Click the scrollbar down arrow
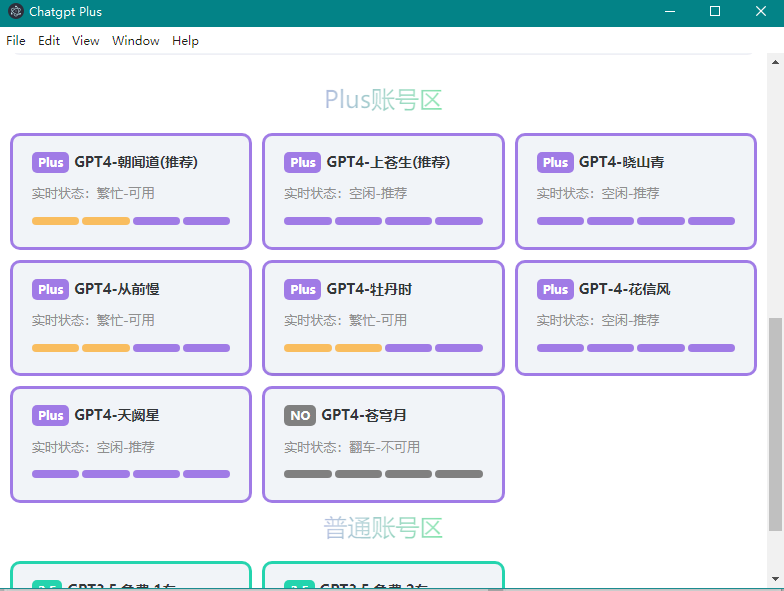Viewport: 784px width, 591px height. tap(775, 579)
